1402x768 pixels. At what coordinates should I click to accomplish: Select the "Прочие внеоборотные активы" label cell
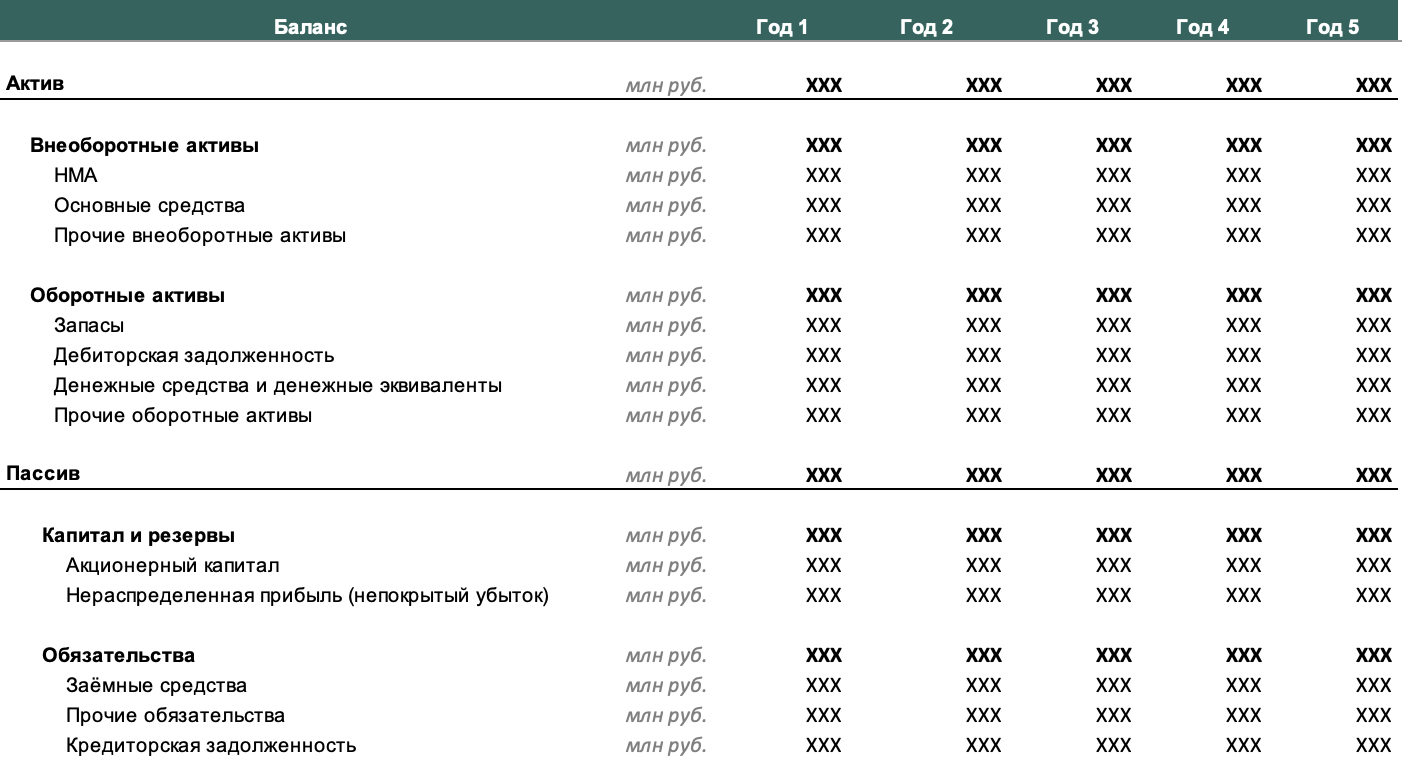point(200,236)
